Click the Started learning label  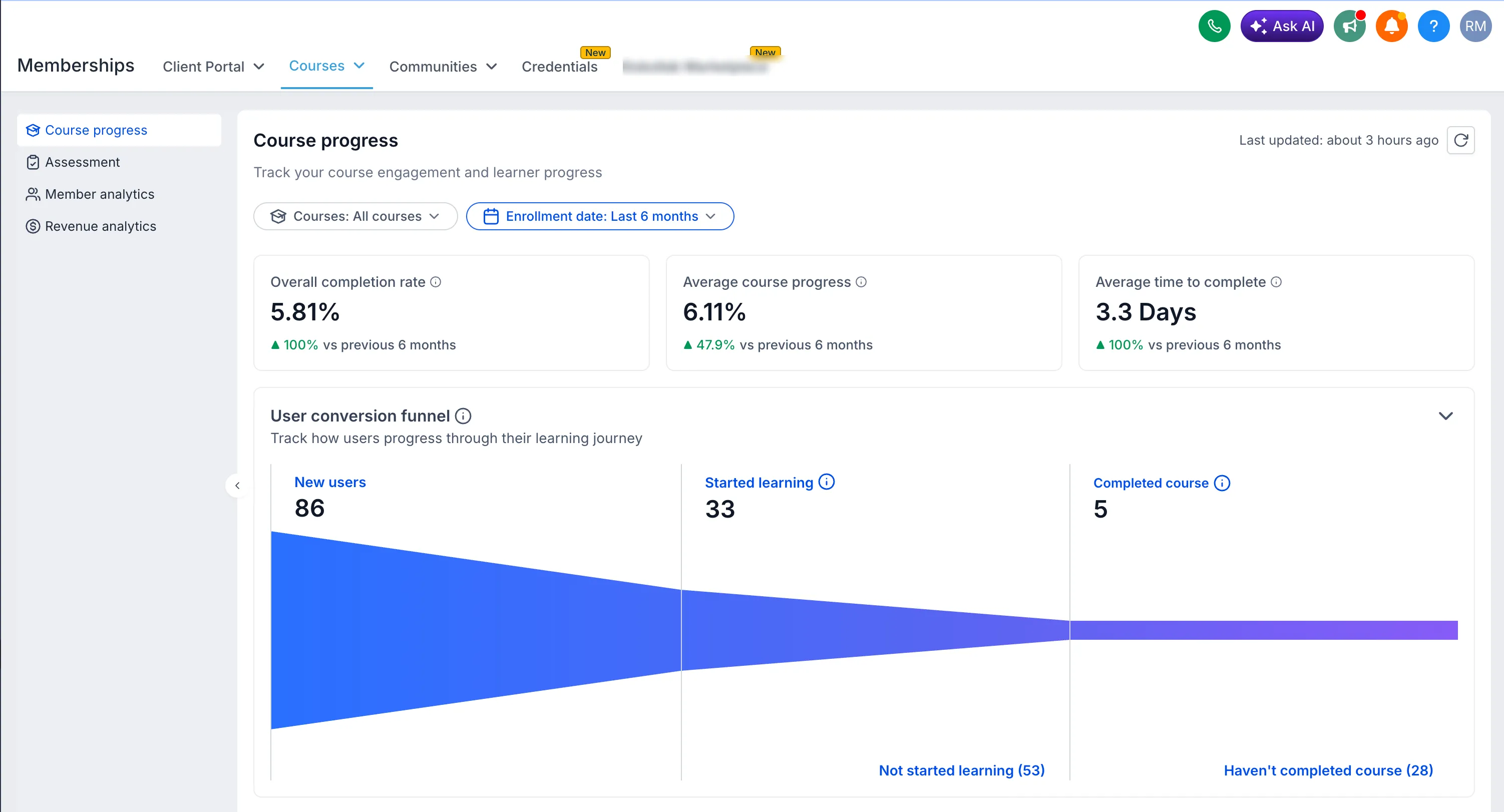[x=759, y=483]
